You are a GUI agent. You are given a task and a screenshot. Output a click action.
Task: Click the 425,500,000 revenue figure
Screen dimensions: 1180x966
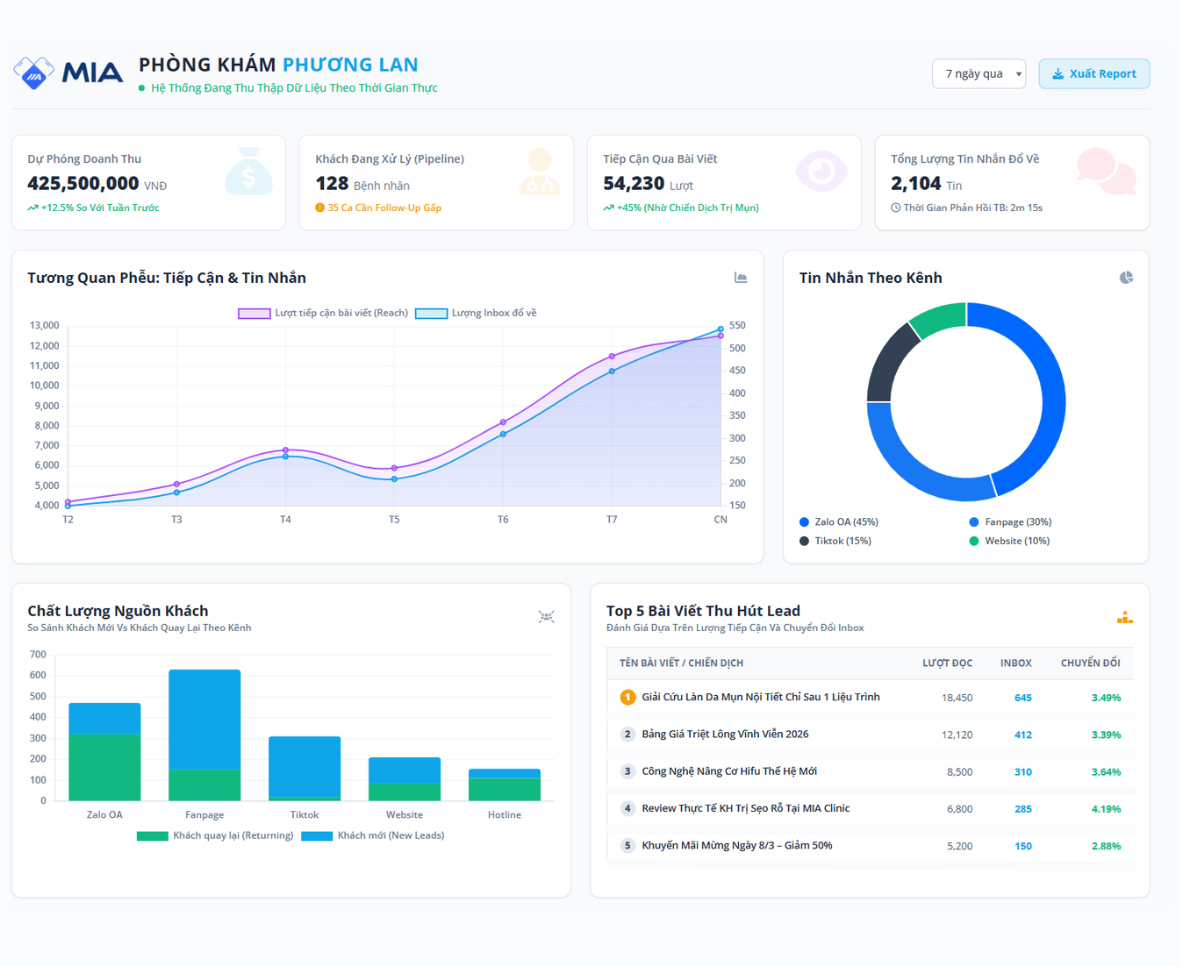pyautogui.click(x=83, y=184)
